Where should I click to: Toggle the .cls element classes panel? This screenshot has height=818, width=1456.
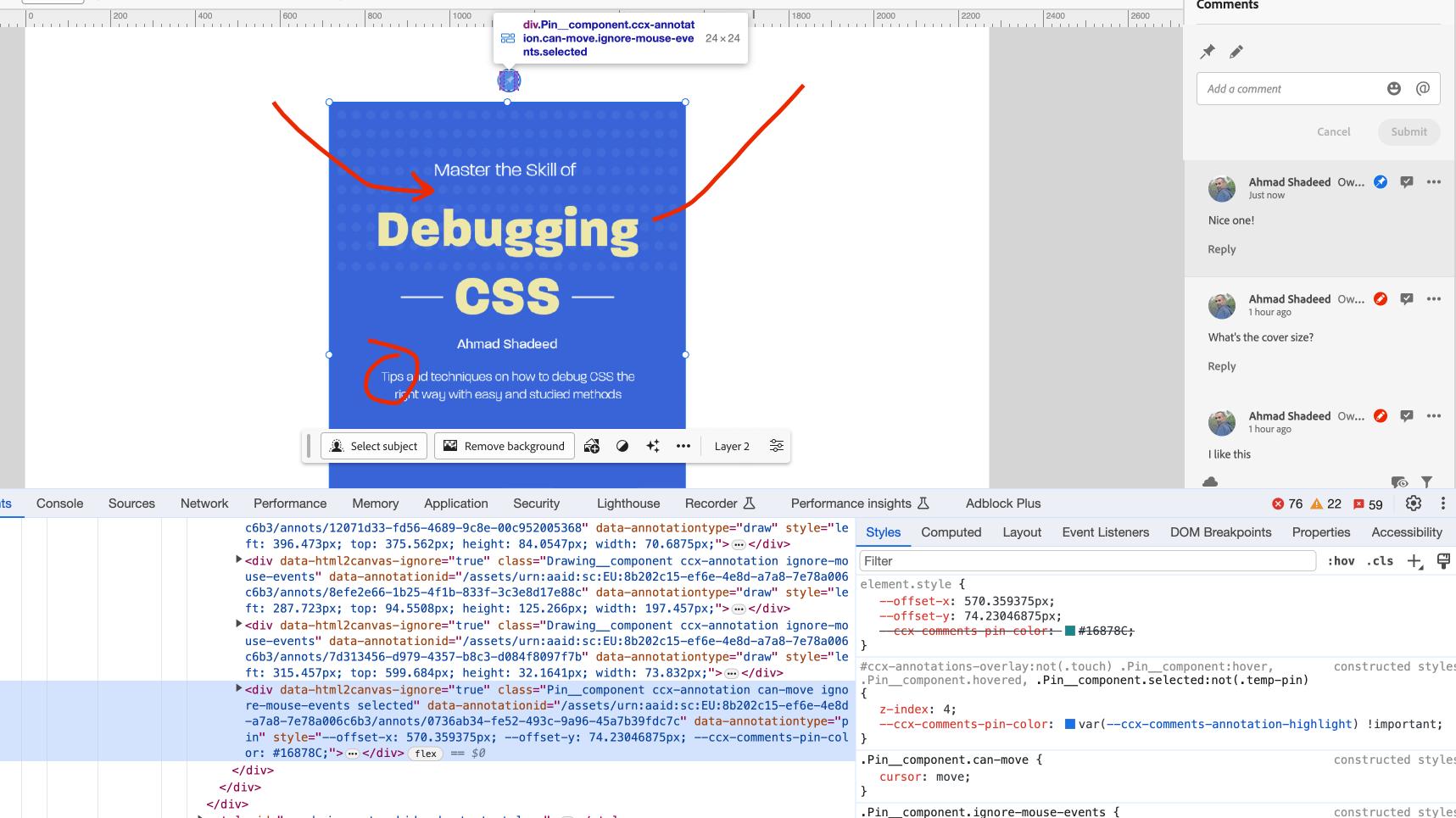(1381, 561)
